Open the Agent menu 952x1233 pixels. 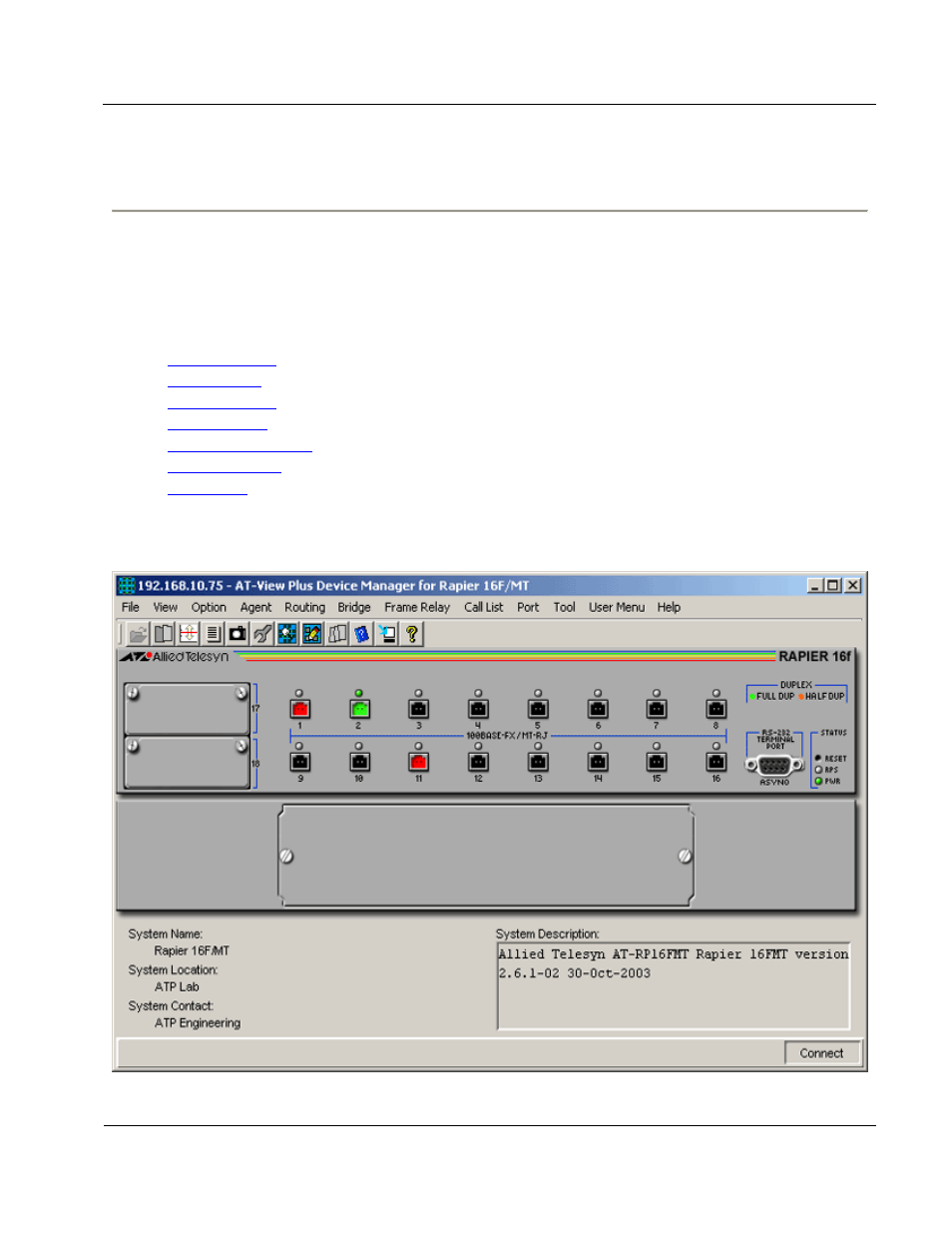255,607
